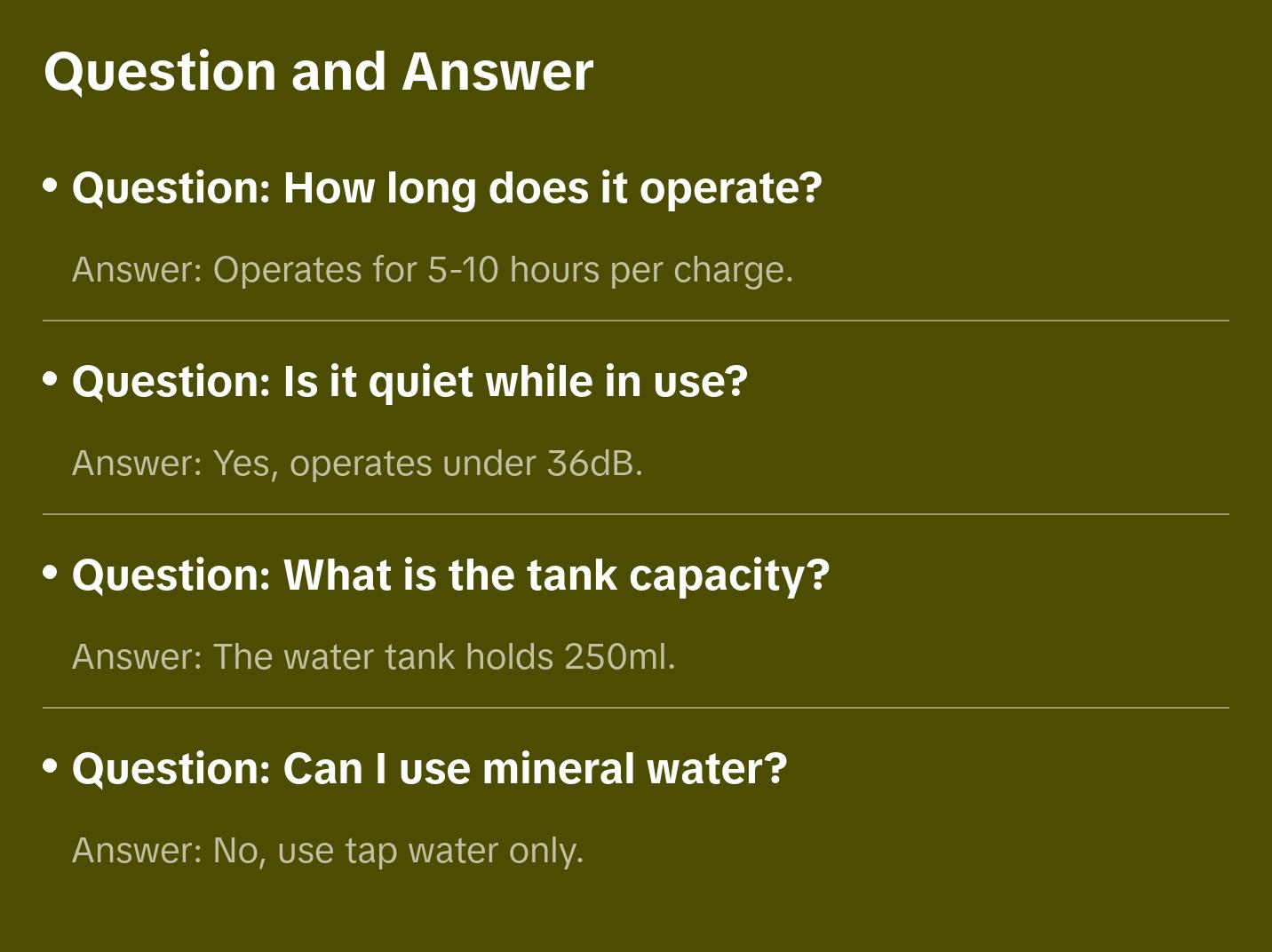Click the bullet beside the mineral water question
The image size is (1272, 952).
pyautogui.click(x=51, y=766)
